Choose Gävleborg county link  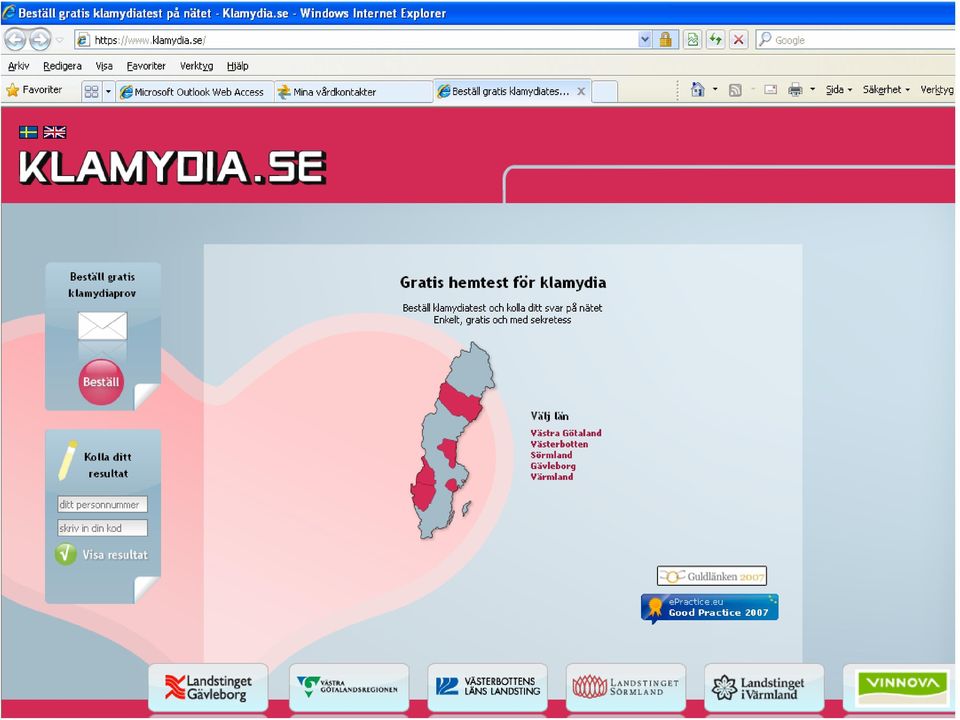[553, 466]
